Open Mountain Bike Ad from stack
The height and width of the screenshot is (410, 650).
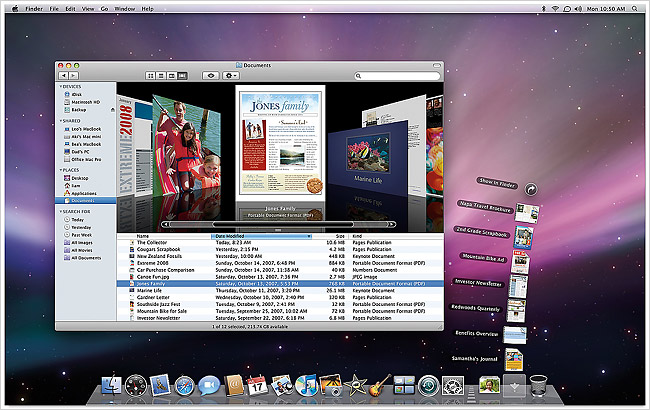520,262
